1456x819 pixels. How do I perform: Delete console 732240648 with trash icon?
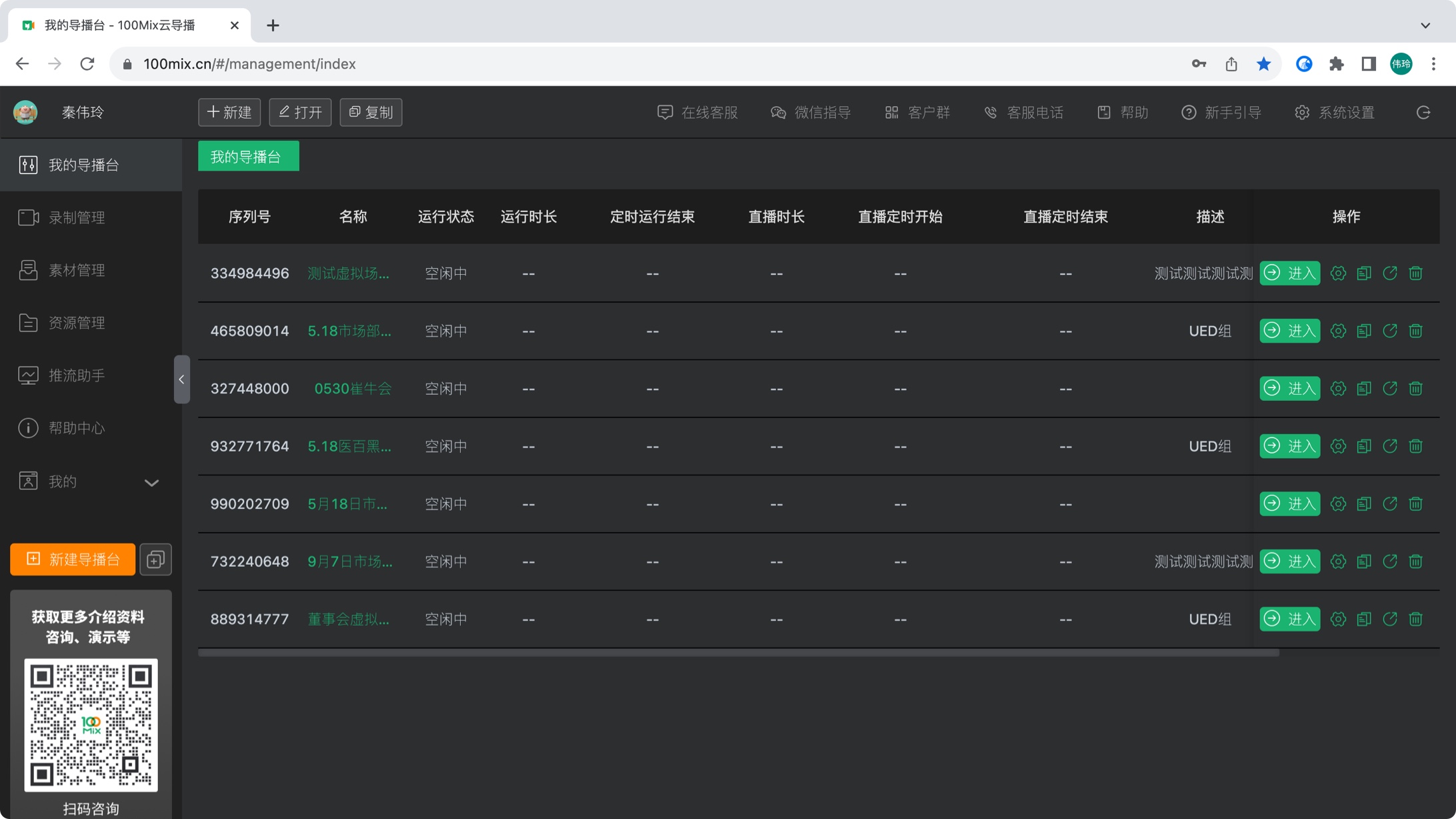1416,562
